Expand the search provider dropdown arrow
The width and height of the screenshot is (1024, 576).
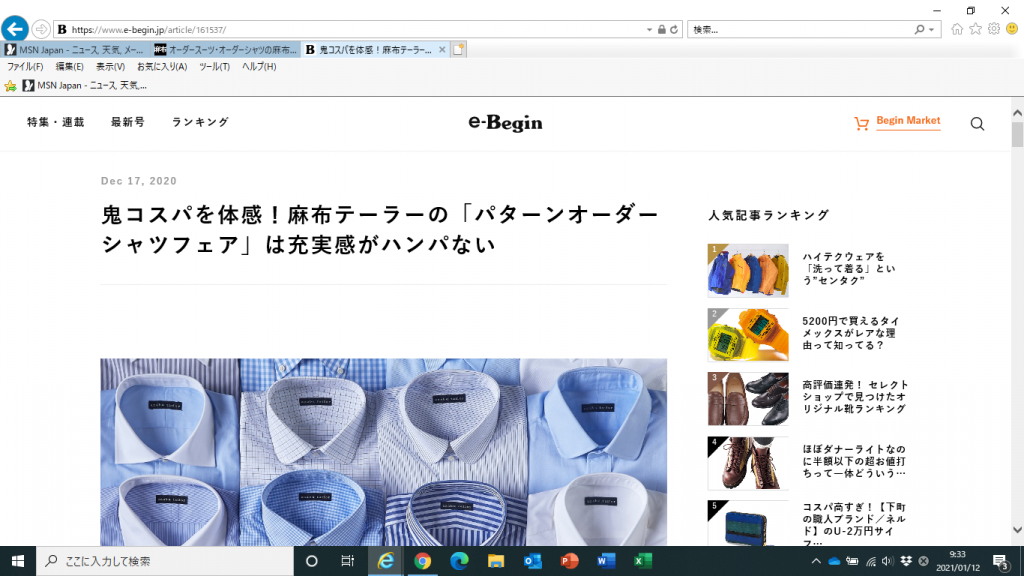coord(931,29)
